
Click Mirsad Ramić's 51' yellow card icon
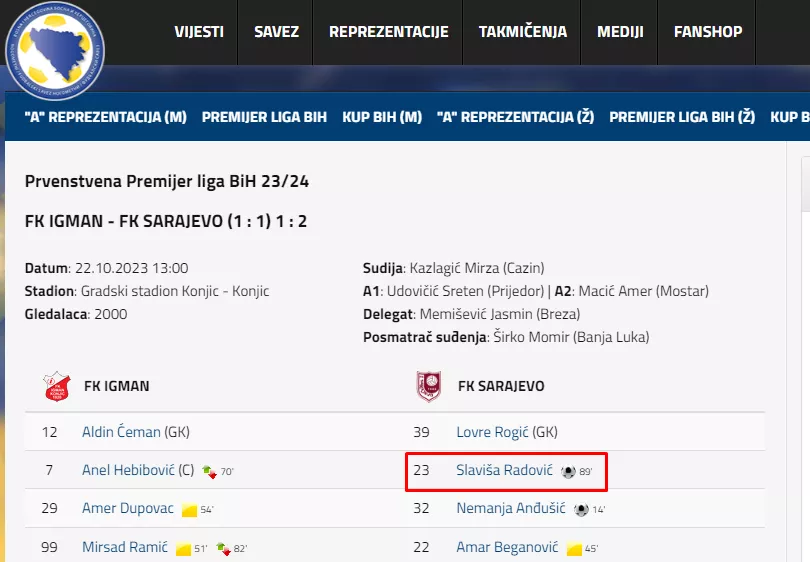183,548
